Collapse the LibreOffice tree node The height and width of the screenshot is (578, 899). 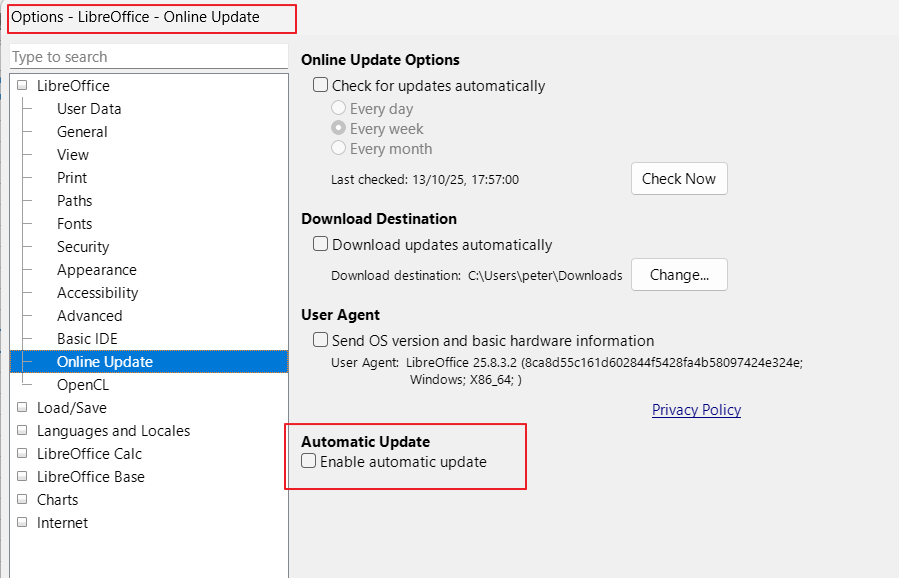click(x=22, y=86)
